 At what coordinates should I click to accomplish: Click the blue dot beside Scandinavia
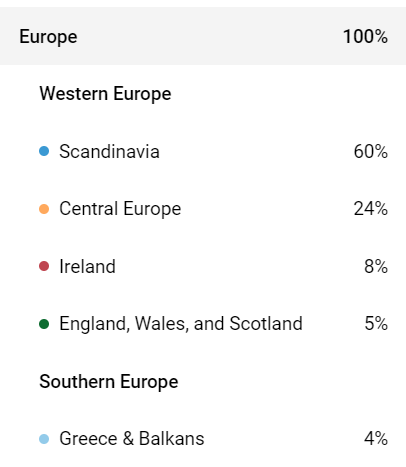pos(44,151)
